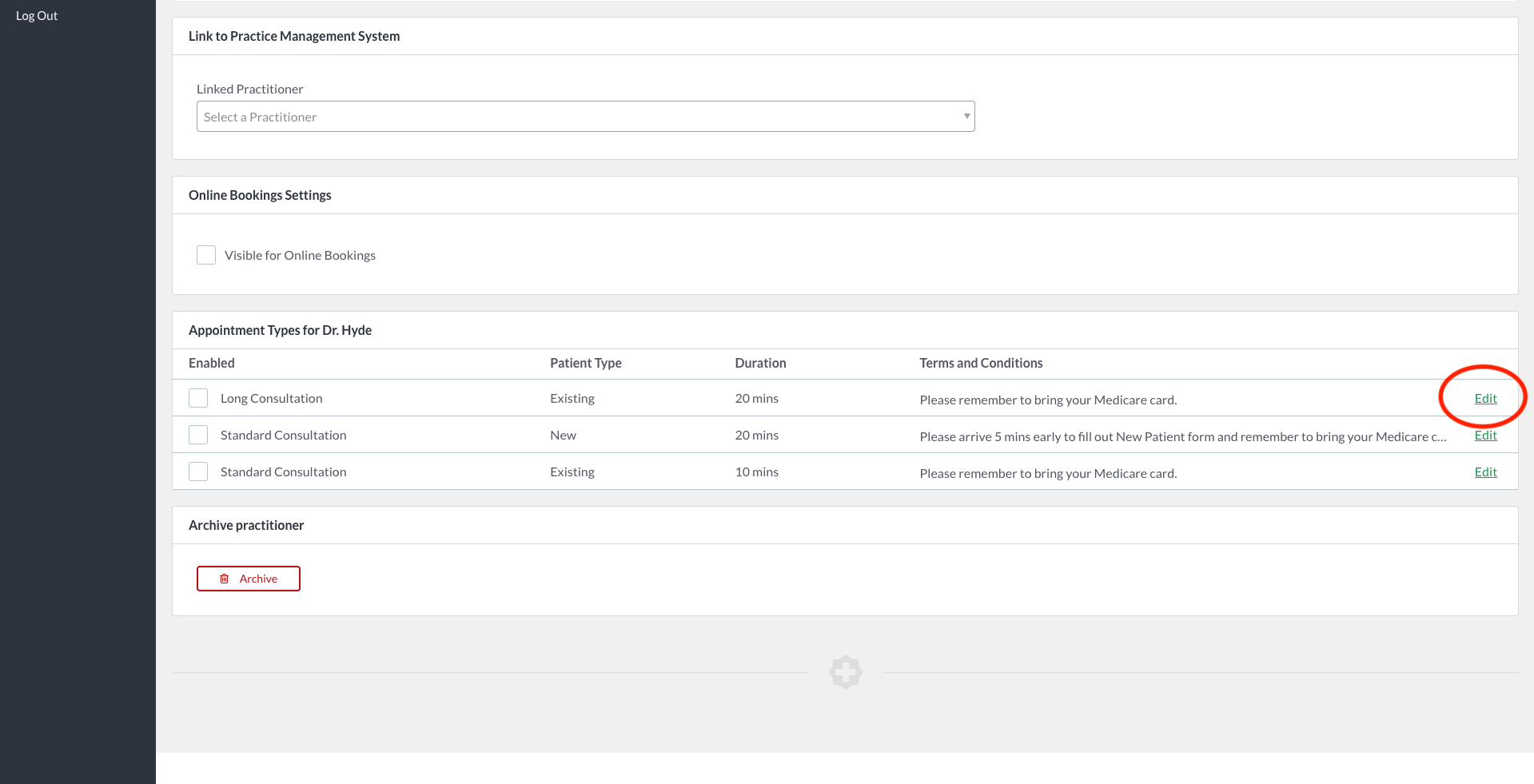Click the medical cross footer logo

tap(846, 672)
